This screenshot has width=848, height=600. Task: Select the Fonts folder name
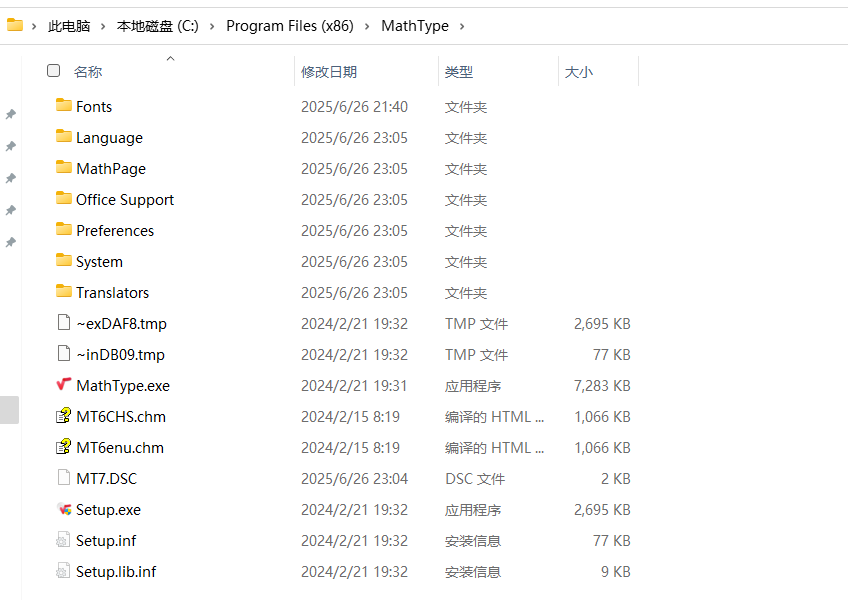click(94, 107)
